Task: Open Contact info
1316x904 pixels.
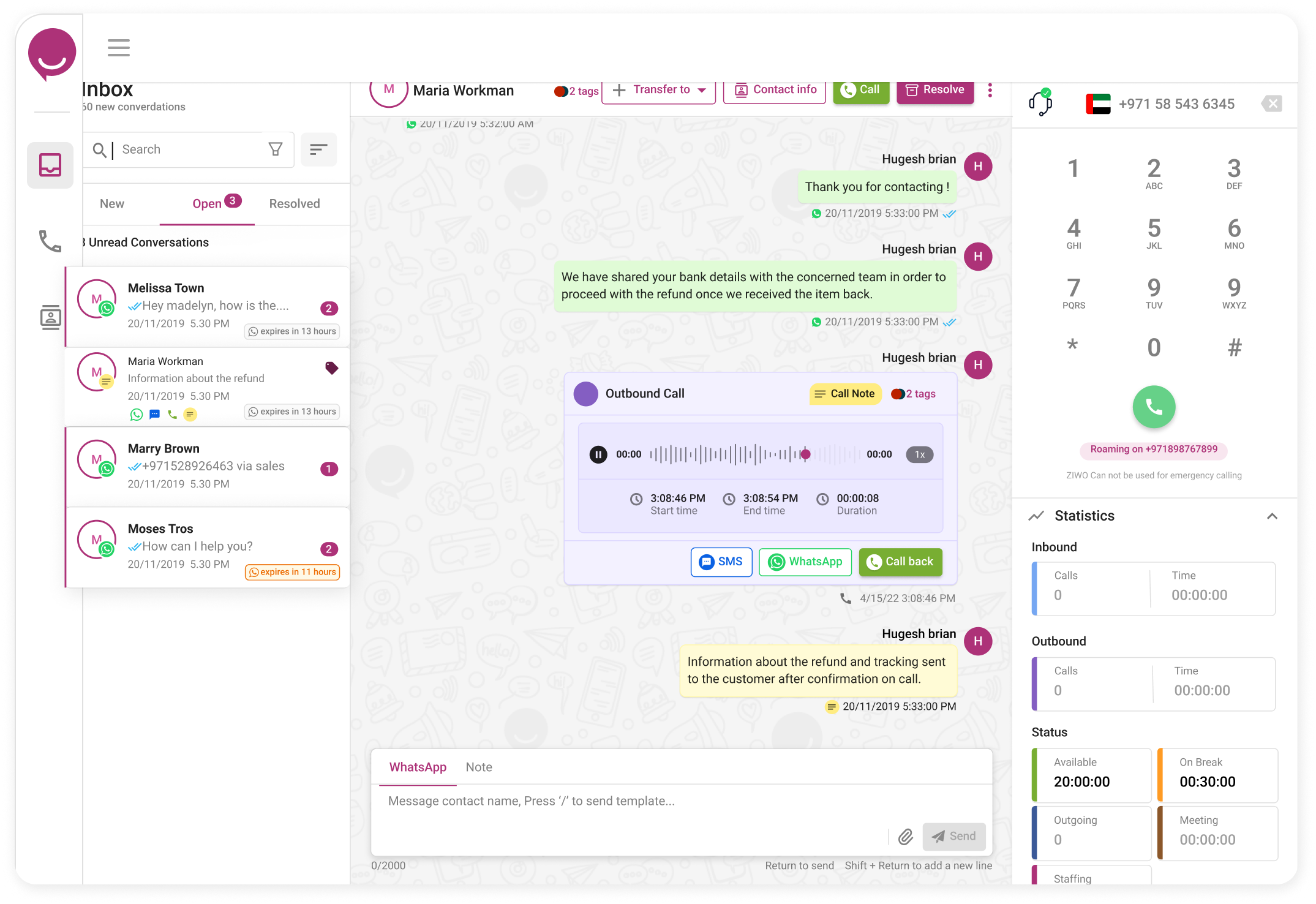Action: [775, 91]
